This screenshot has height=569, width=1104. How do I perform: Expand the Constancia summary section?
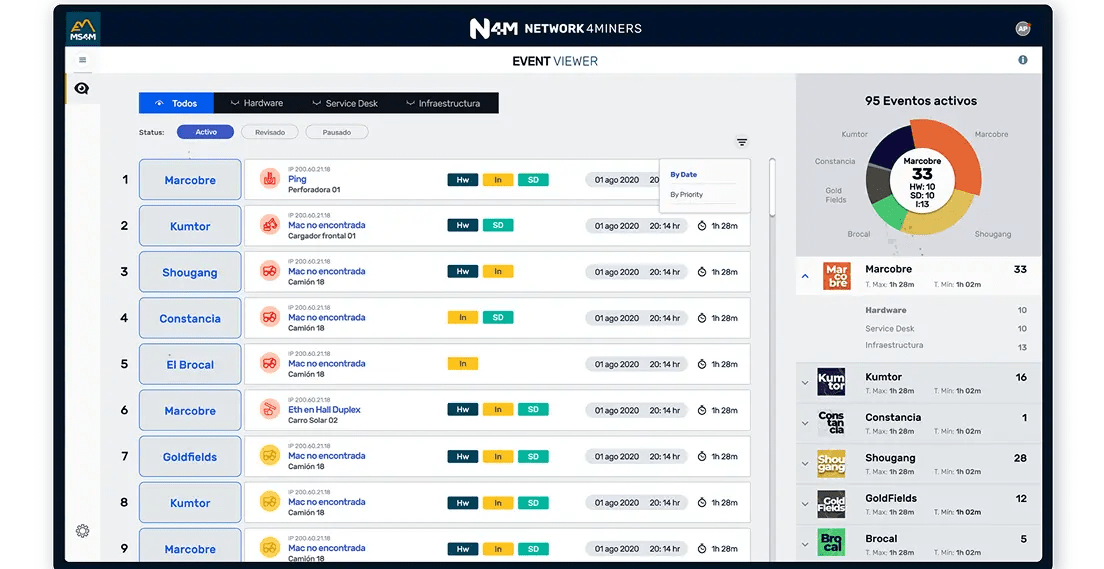tap(805, 423)
